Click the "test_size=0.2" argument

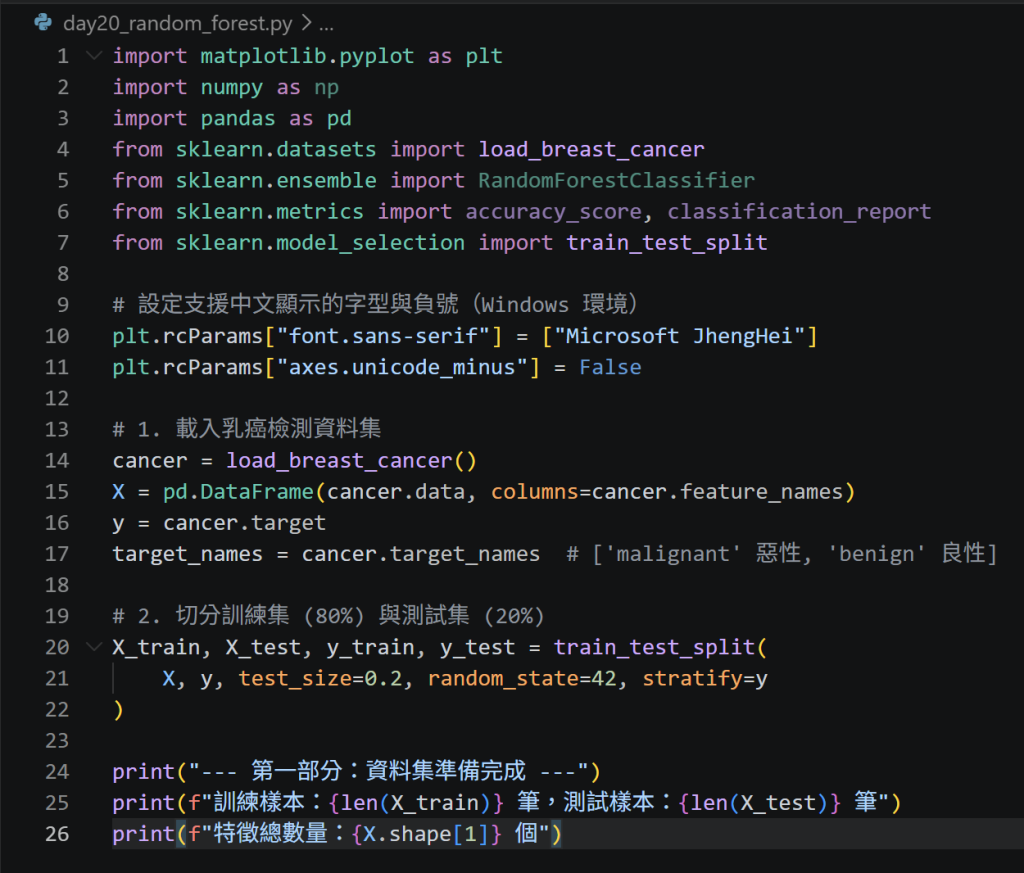pyautogui.click(x=321, y=678)
